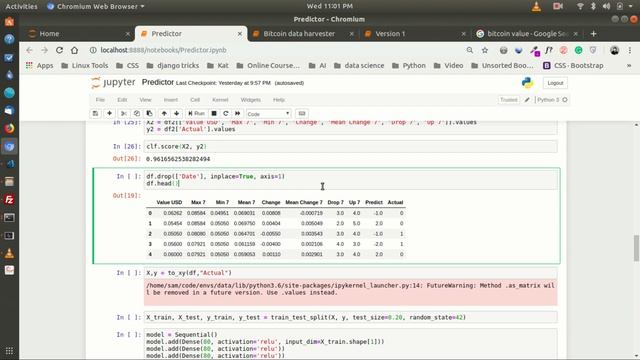Image resolution: width=640 pixels, height=360 pixels.
Task: Click the address bar URL
Action: coord(163,50)
